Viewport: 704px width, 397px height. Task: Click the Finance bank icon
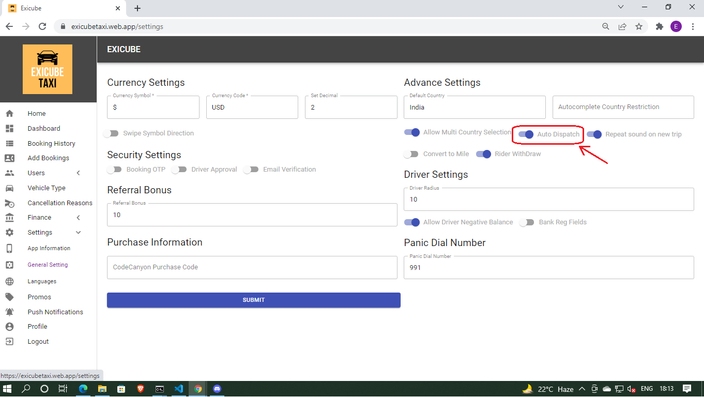click(9, 217)
